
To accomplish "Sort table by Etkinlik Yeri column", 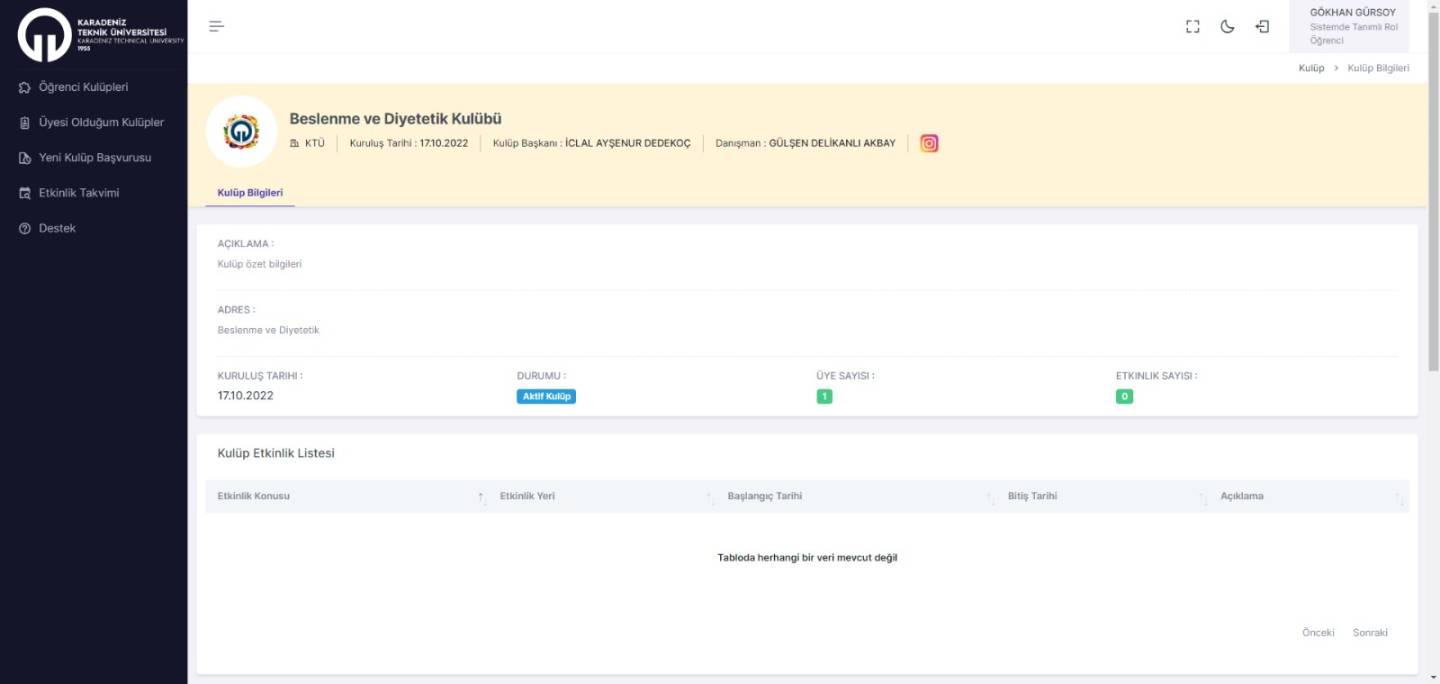I will point(527,496).
